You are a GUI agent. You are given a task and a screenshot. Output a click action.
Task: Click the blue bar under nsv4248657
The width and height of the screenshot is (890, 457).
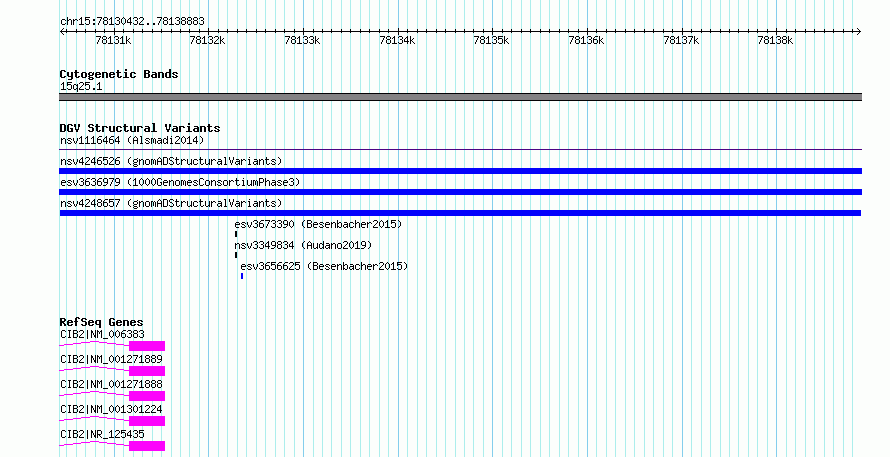tap(460, 213)
